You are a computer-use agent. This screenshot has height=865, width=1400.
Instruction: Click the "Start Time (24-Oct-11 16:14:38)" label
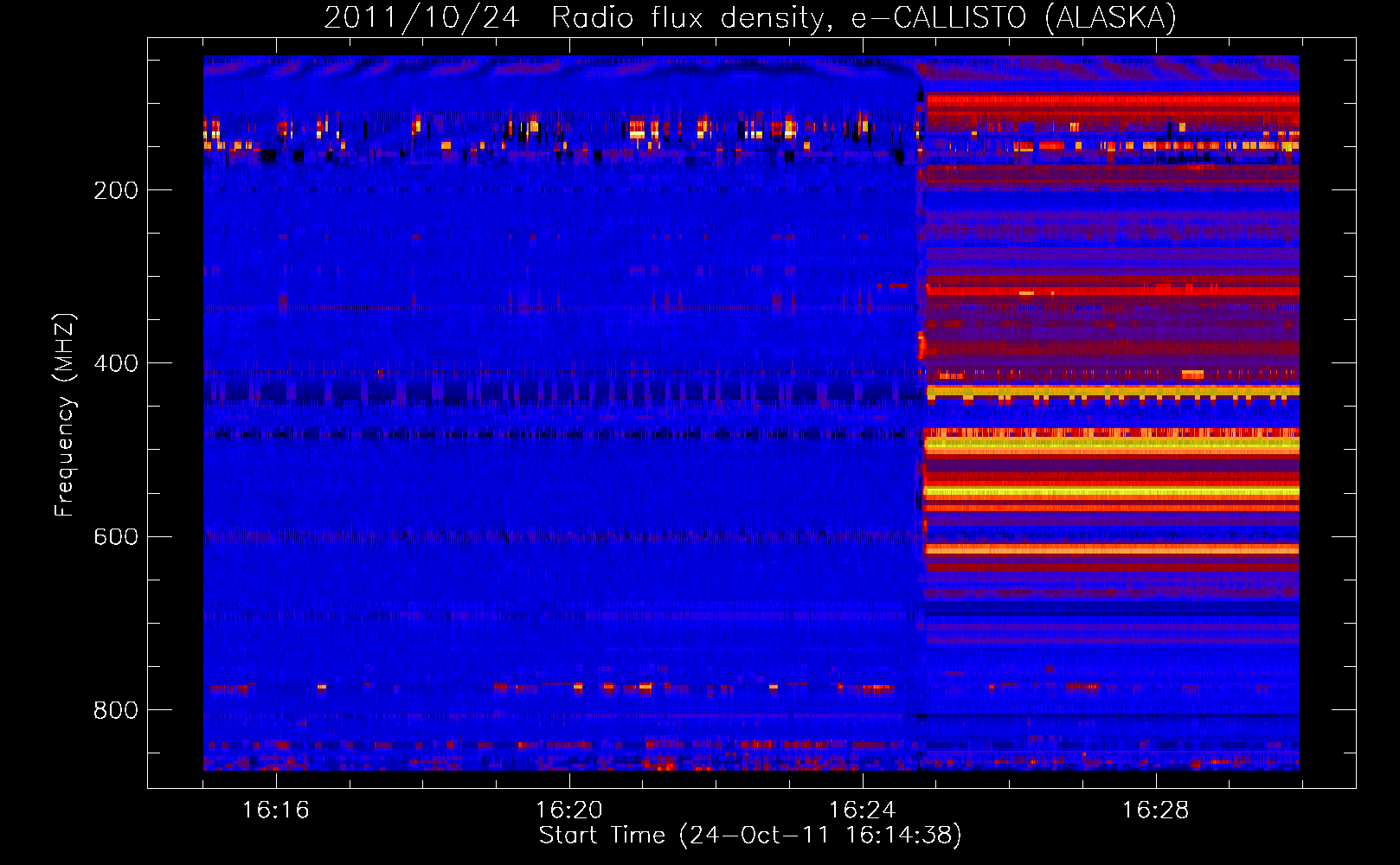coord(750,836)
